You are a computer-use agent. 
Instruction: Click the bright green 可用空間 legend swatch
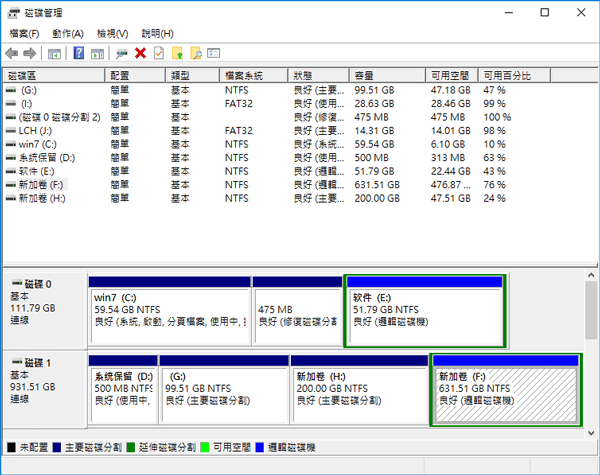[x=205, y=447]
